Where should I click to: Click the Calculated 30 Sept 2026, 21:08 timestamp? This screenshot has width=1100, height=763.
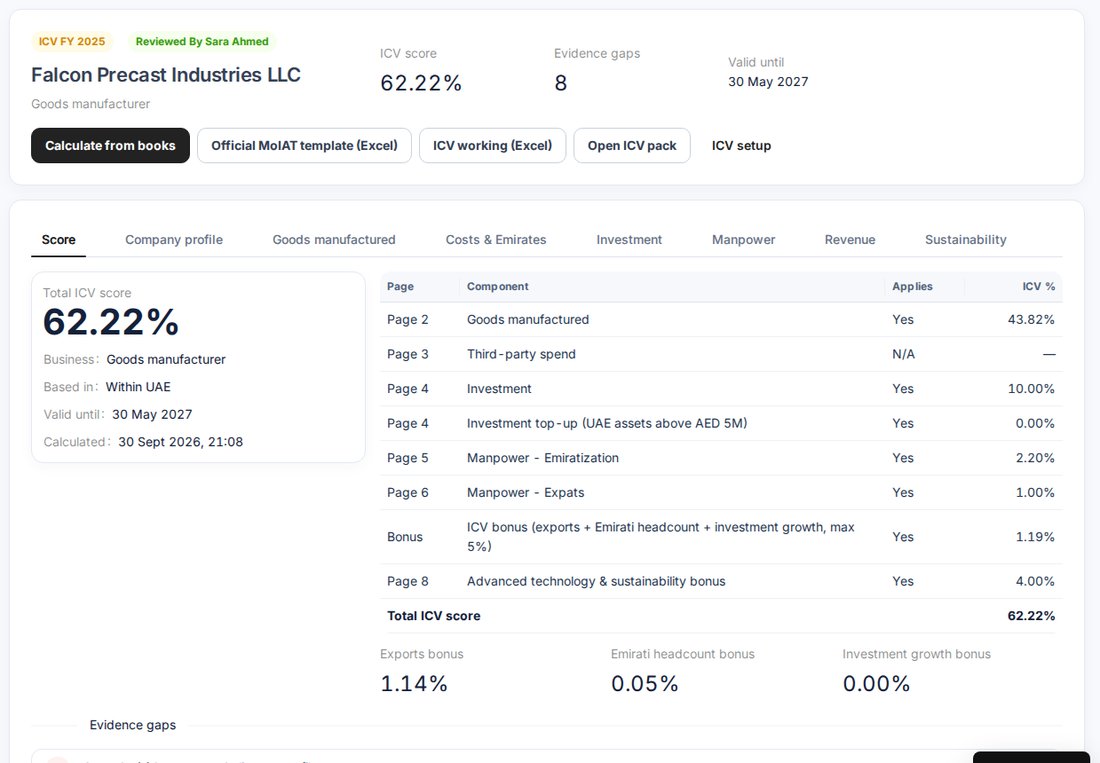pyautogui.click(x=180, y=442)
